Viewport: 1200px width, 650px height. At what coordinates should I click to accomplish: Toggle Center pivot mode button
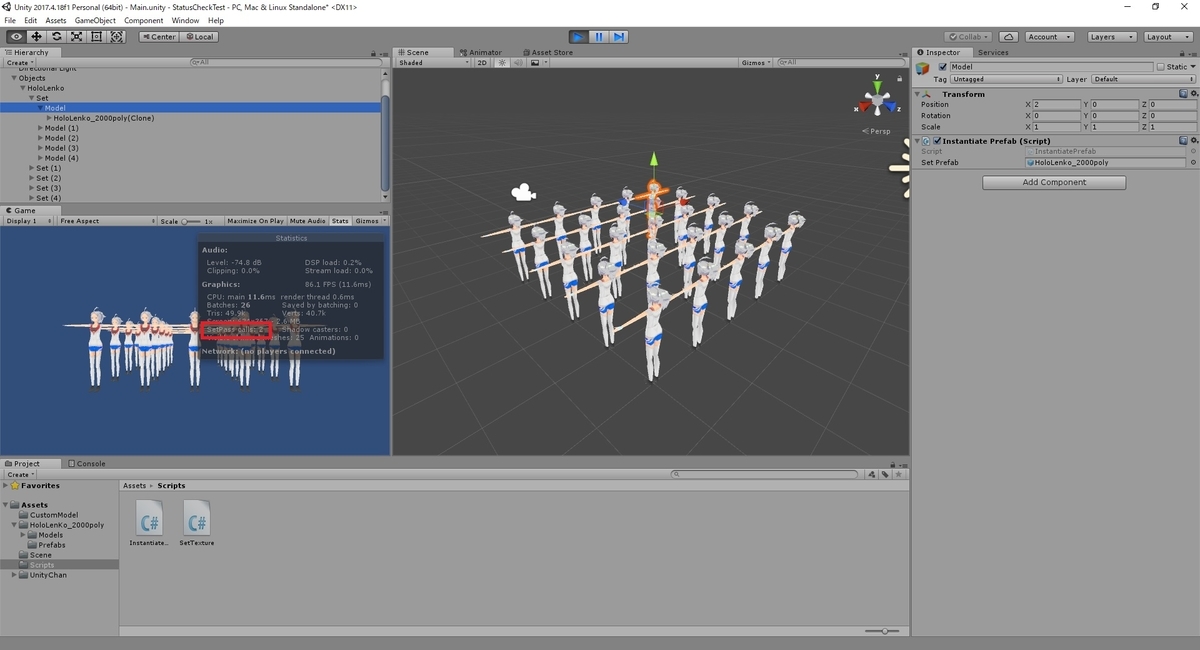(x=159, y=37)
